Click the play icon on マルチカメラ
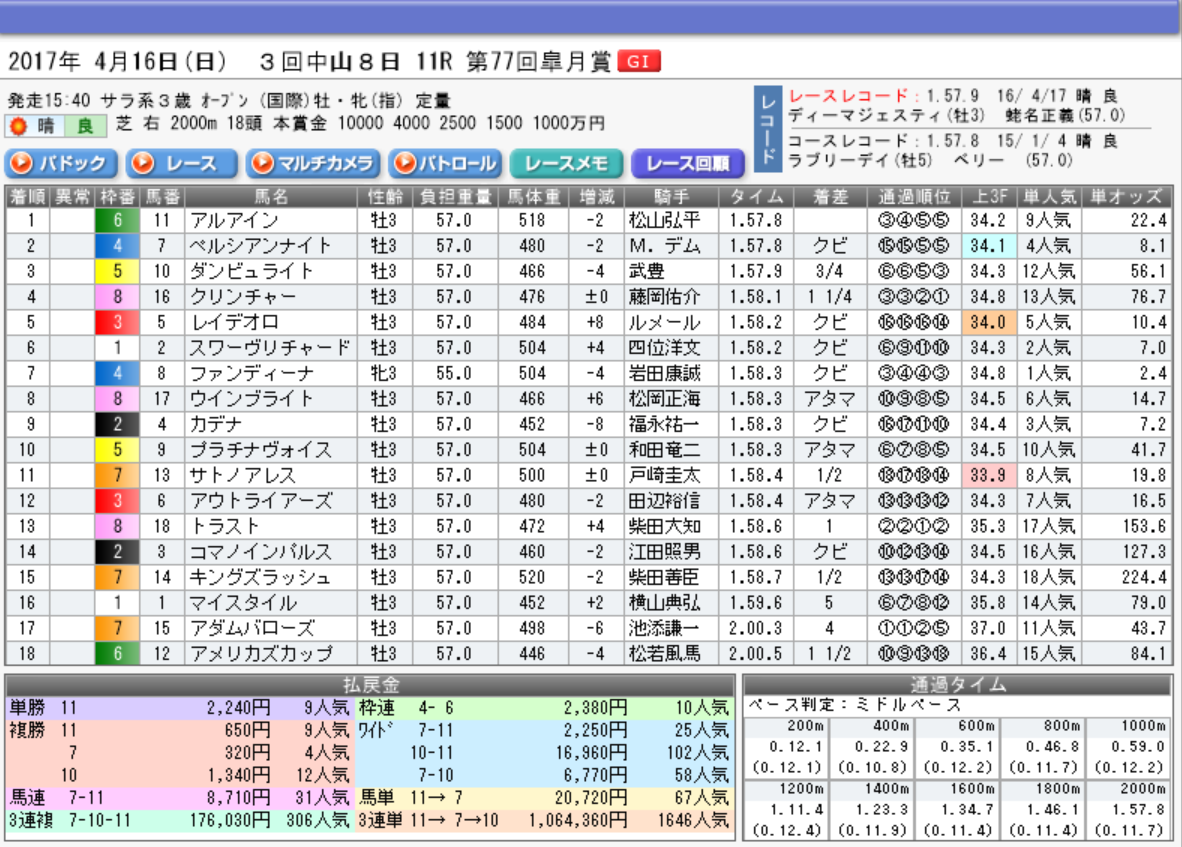Viewport: 1182px width, 847px height. [262, 163]
